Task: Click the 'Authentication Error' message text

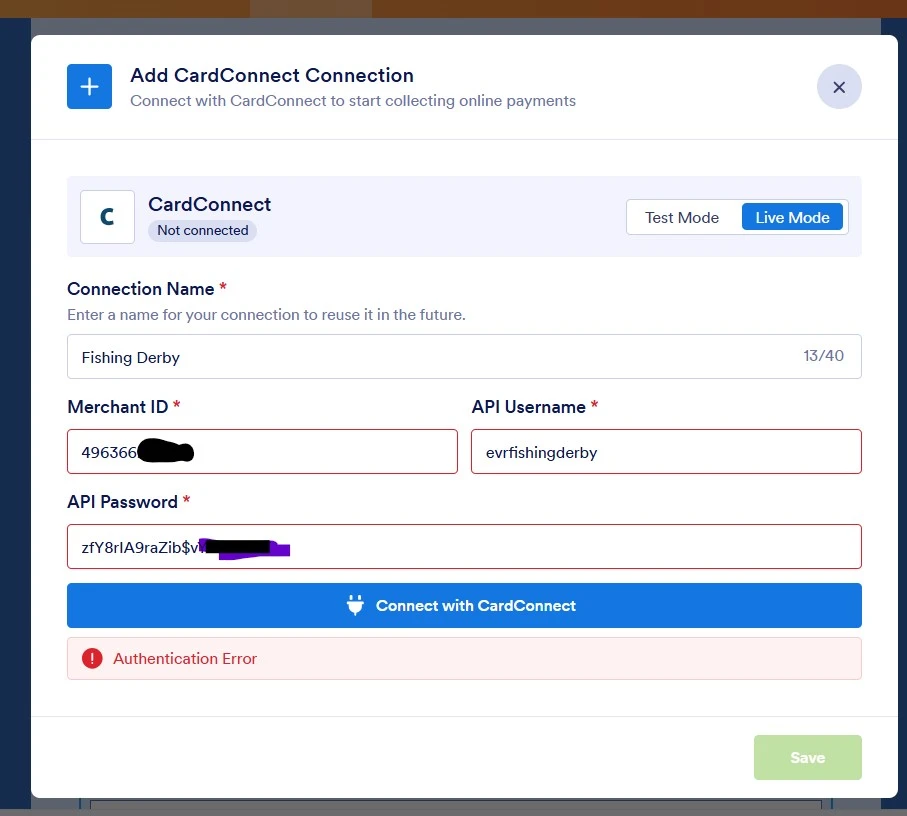Action: [x=185, y=659]
